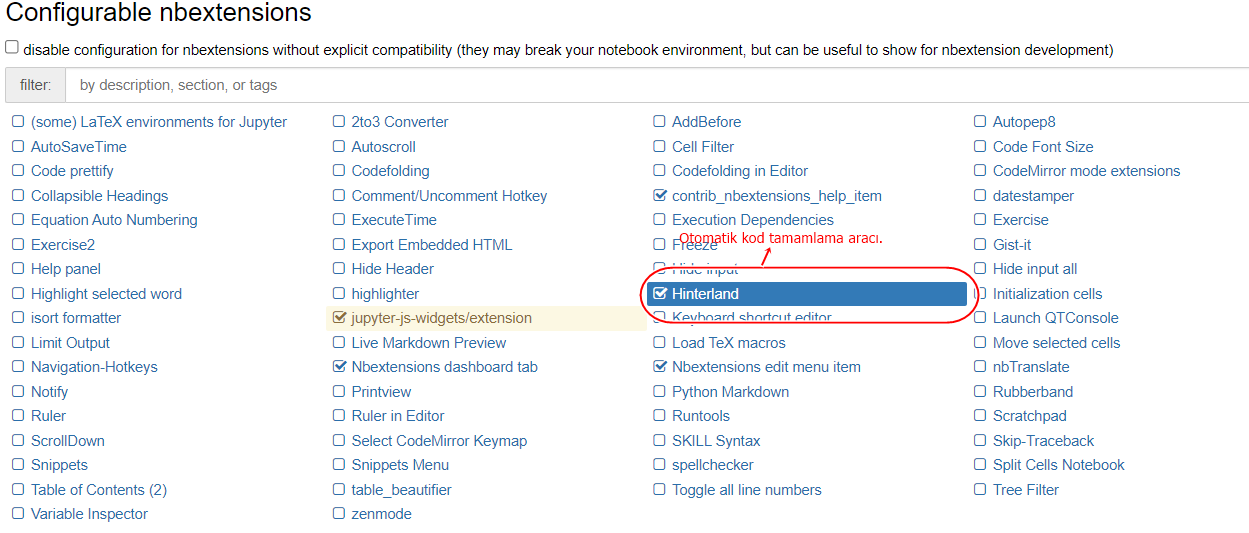The height and width of the screenshot is (533, 1249).
Task: Open the zenmode extension entry
Action: click(382, 514)
